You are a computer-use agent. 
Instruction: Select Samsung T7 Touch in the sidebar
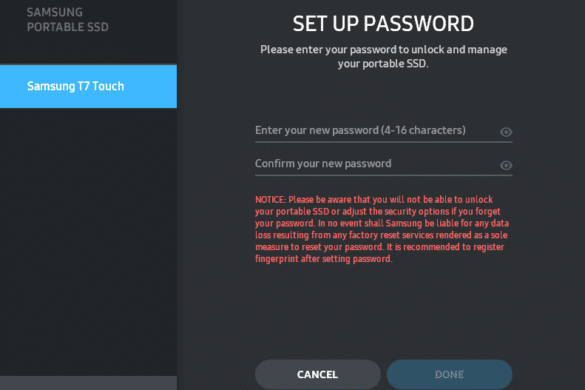pyautogui.click(x=88, y=86)
